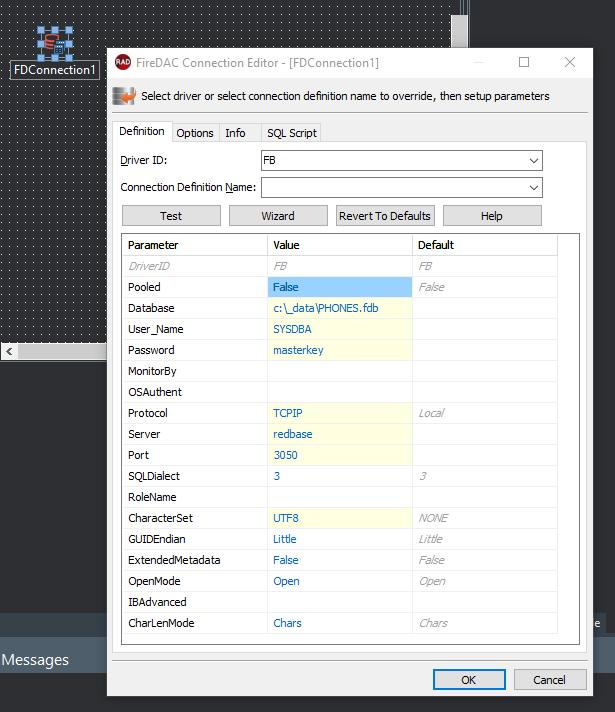This screenshot has width=615, height=712.
Task: Click the RAD Studio logo in dialog title
Action: click(x=123, y=62)
